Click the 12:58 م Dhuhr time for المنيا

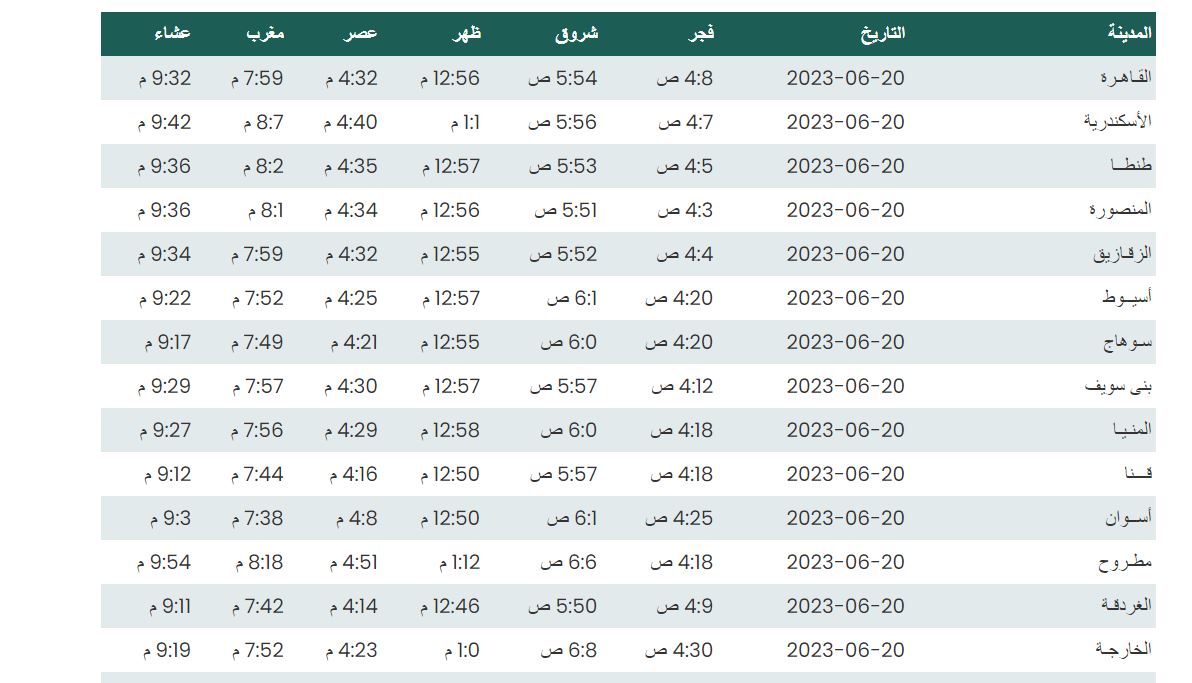click(x=450, y=430)
